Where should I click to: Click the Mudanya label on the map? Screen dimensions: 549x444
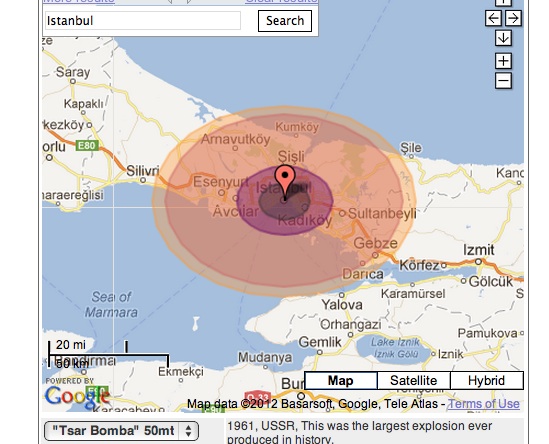pos(265,358)
